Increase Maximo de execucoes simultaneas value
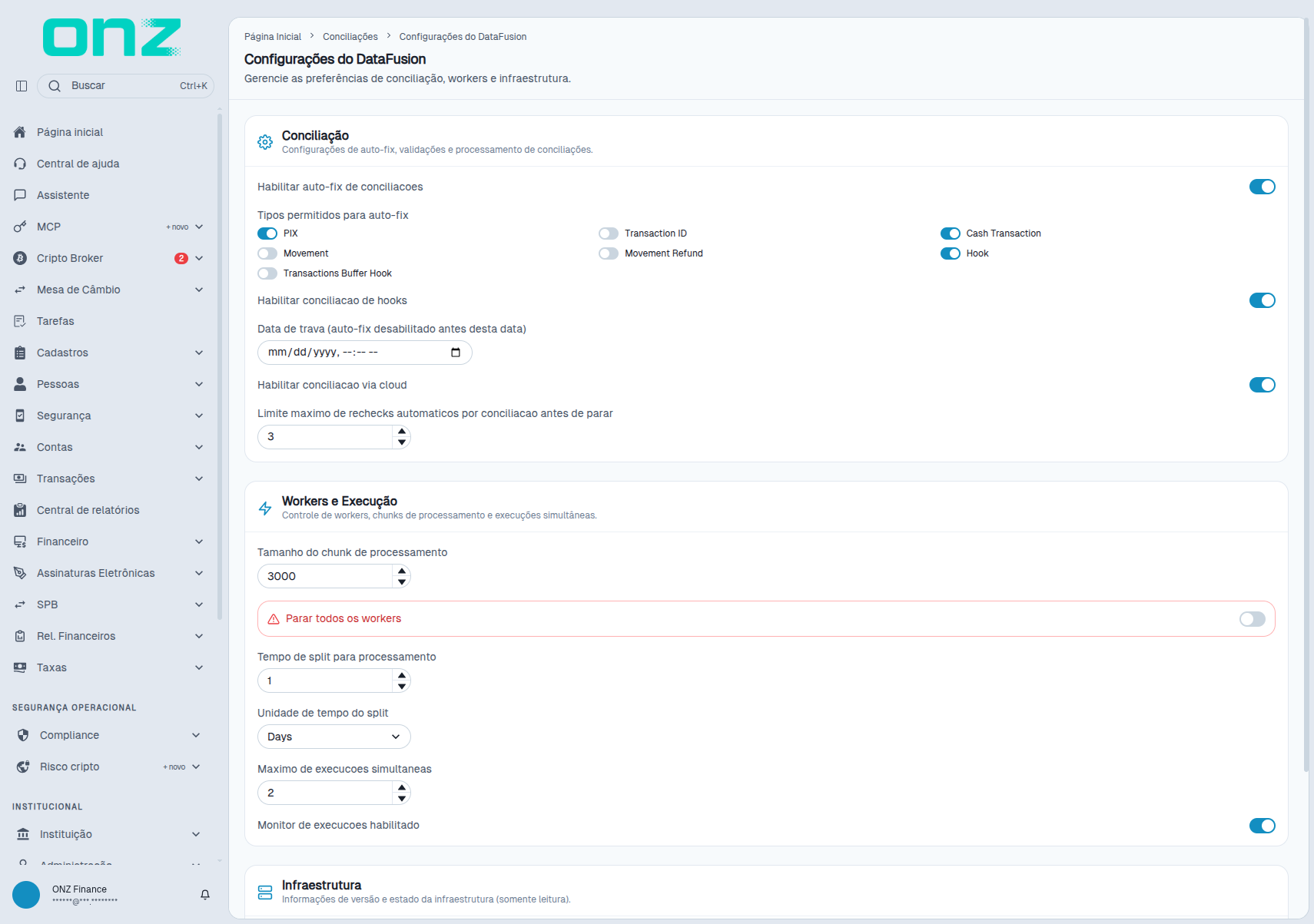The height and width of the screenshot is (924, 1314). click(x=402, y=787)
